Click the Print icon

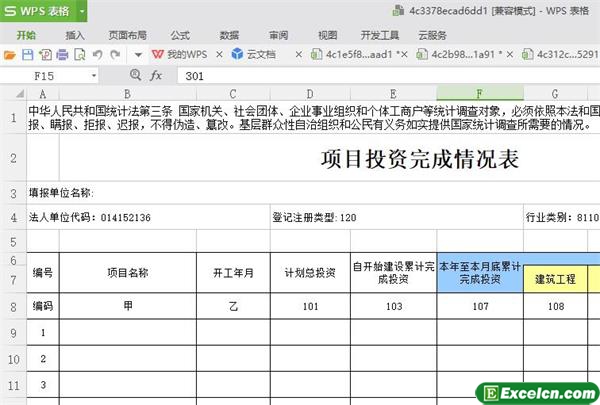tap(60, 53)
